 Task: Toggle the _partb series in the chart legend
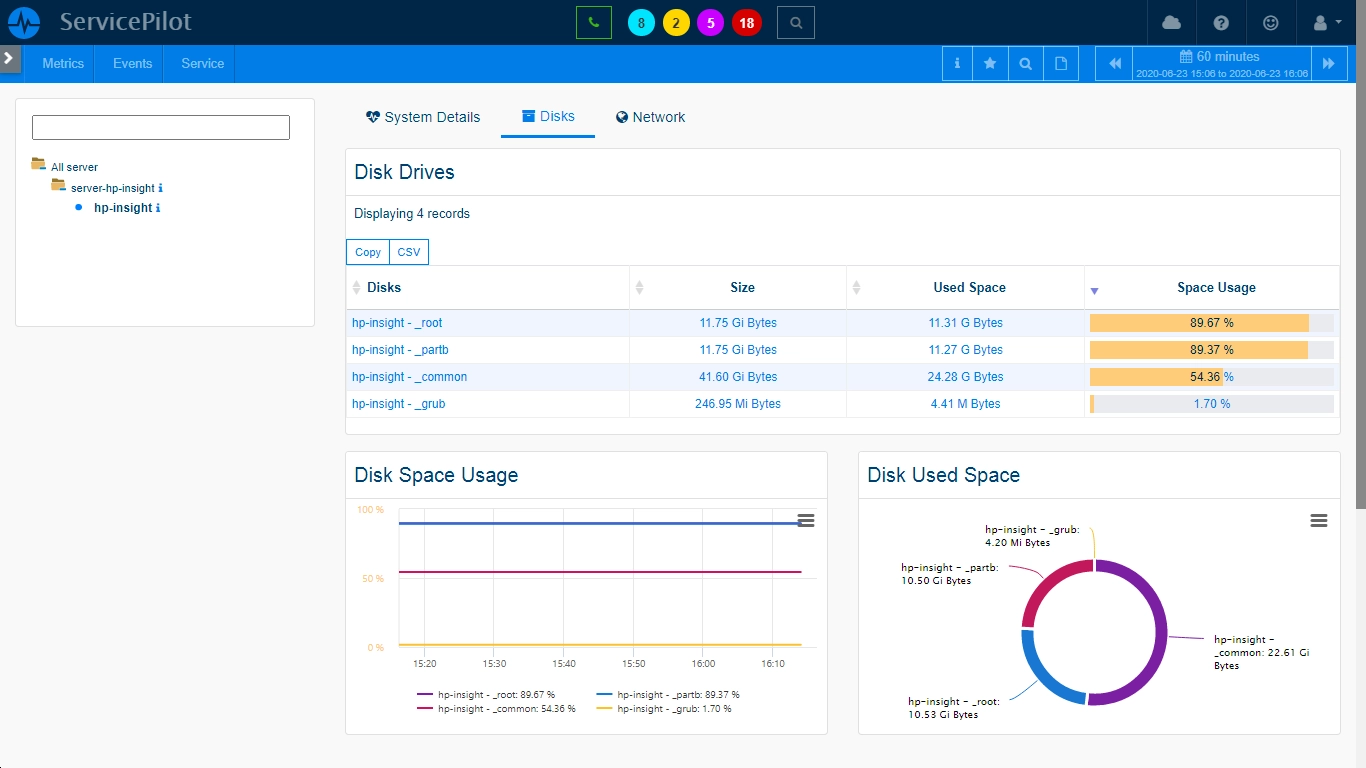coord(667,695)
